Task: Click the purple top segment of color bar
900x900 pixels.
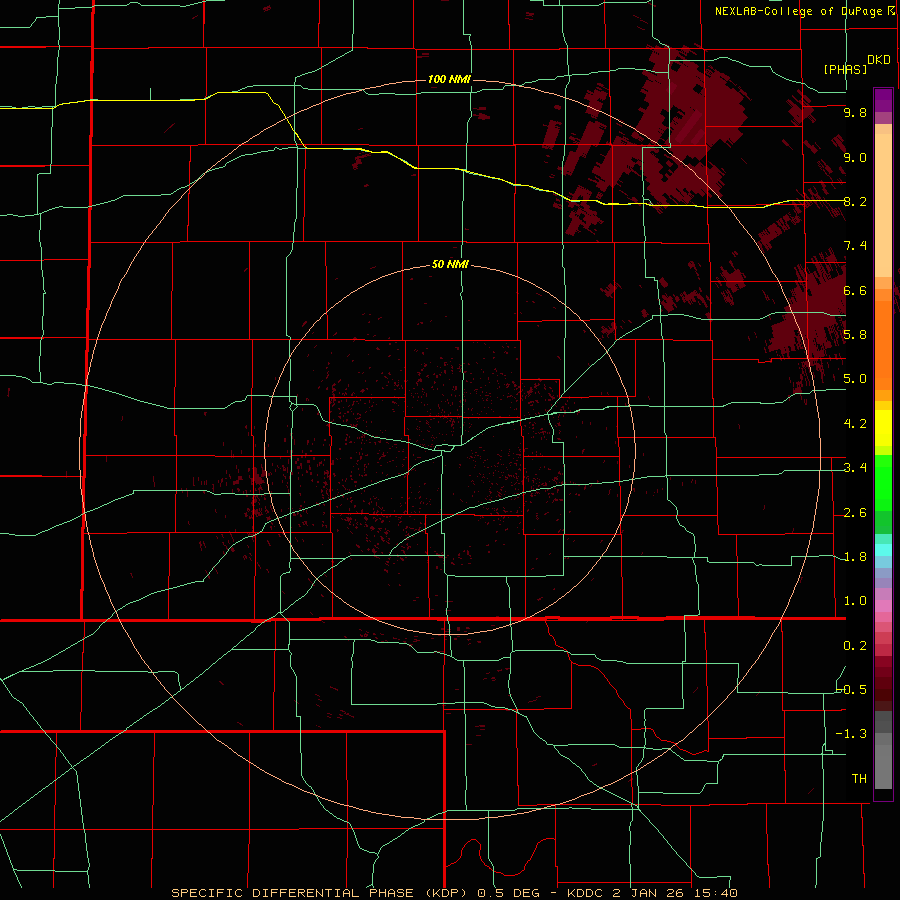Action: (883, 100)
